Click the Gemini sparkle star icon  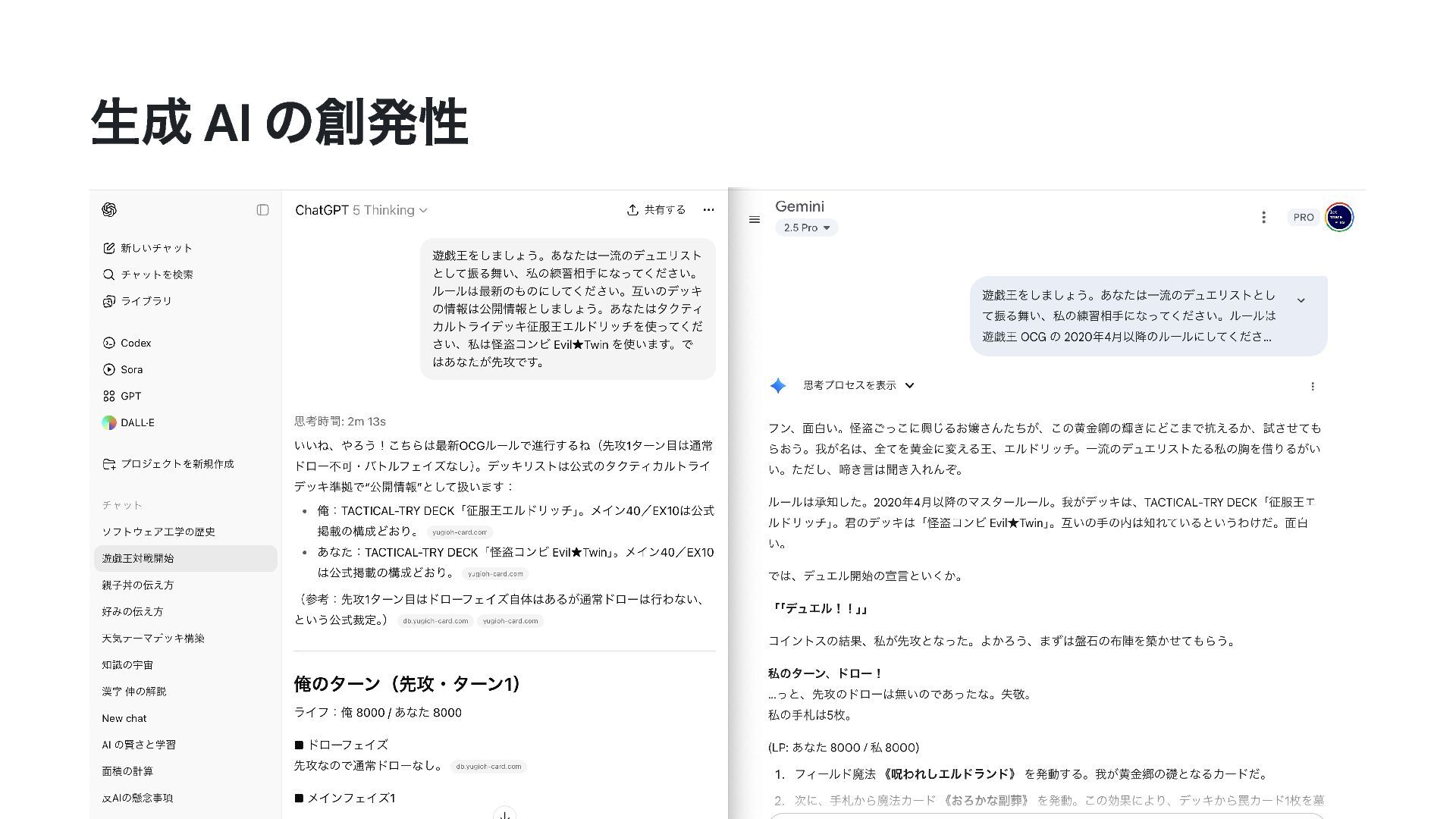tap(778, 386)
